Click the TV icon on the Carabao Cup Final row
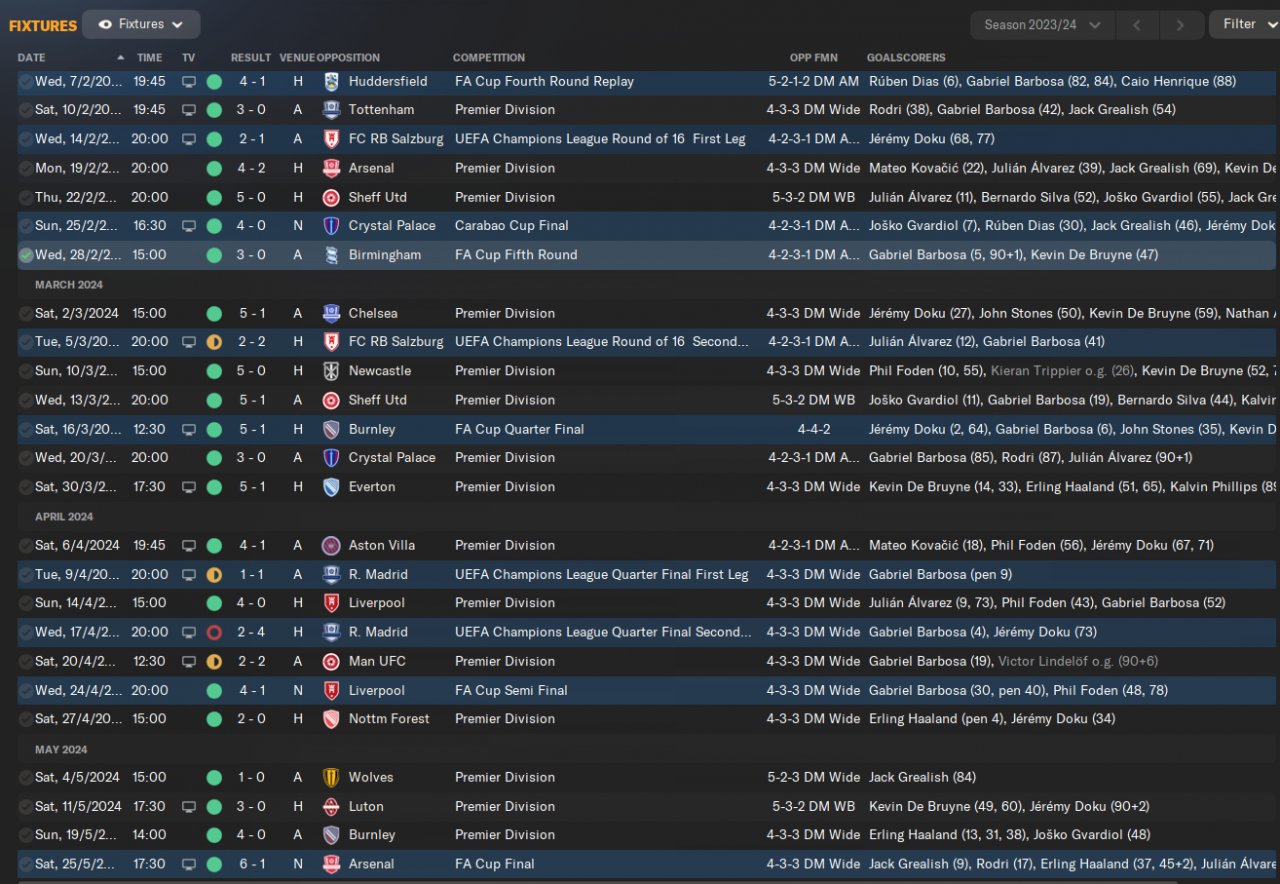Viewport: 1280px width, 884px height. [x=189, y=226]
